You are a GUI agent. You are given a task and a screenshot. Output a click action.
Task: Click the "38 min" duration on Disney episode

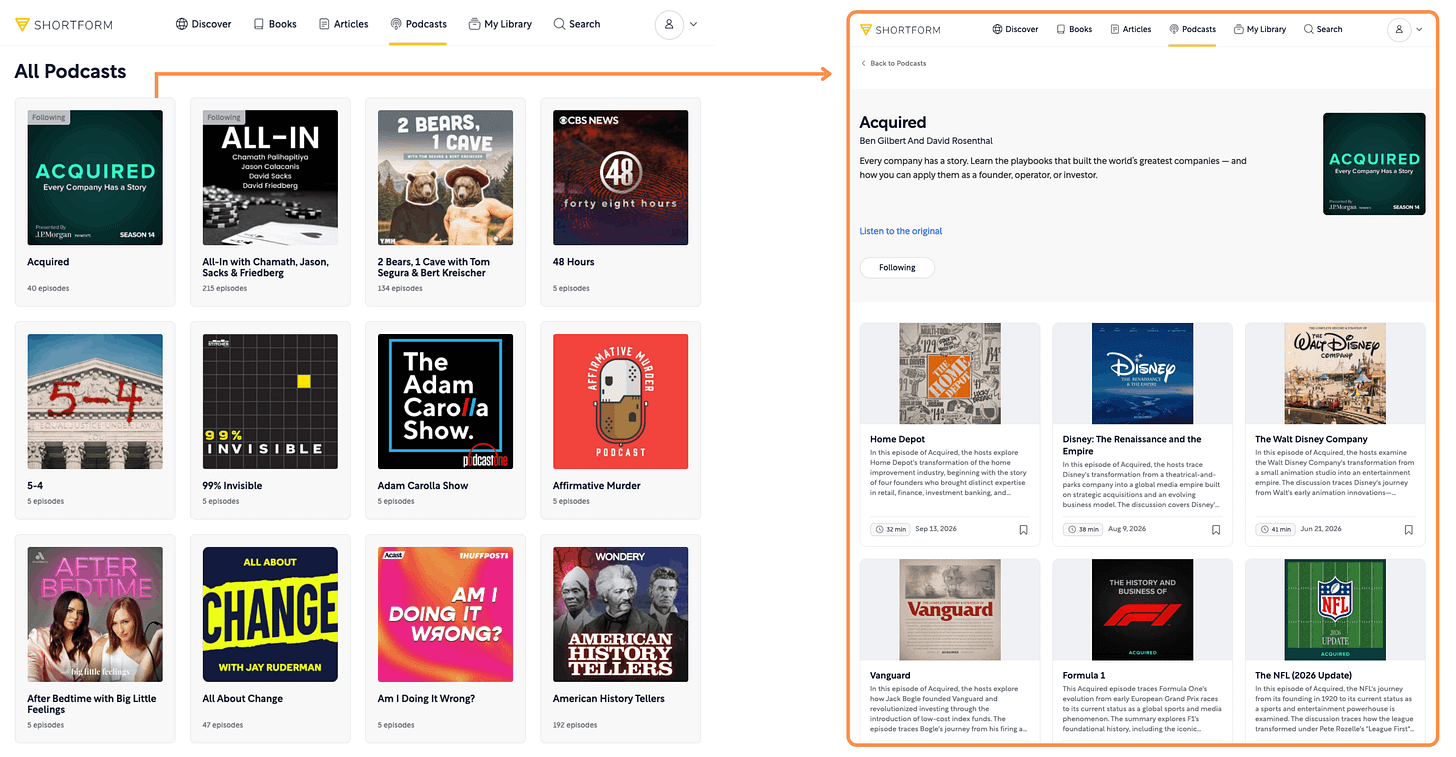[x=1085, y=529]
